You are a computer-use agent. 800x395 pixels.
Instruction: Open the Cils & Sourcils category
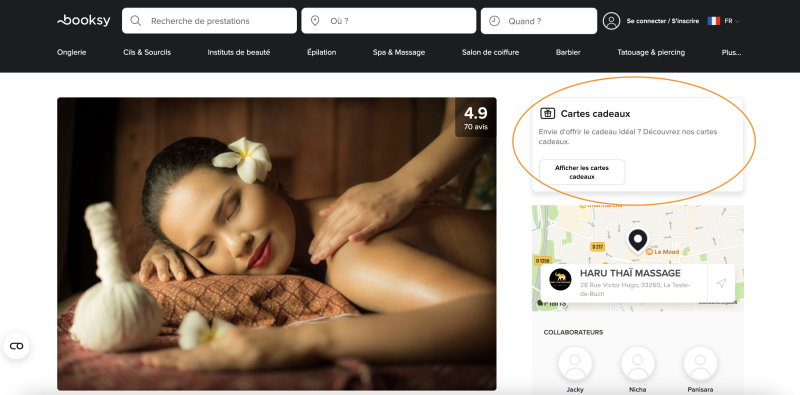(147, 52)
